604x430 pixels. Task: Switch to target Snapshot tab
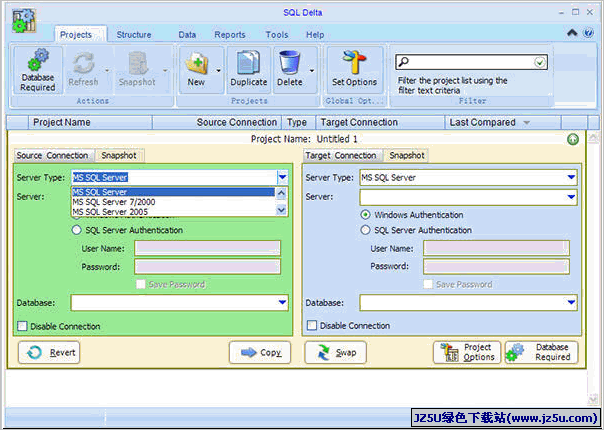coord(407,155)
